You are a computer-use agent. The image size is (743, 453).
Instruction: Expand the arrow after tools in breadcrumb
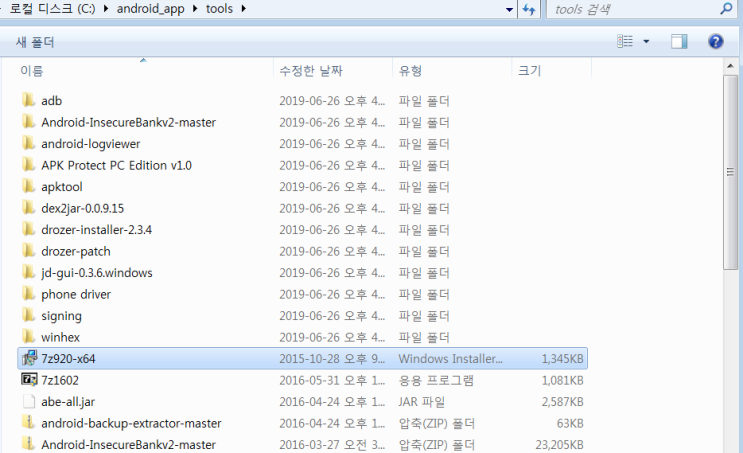pyautogui.click(x=243, y=9)
